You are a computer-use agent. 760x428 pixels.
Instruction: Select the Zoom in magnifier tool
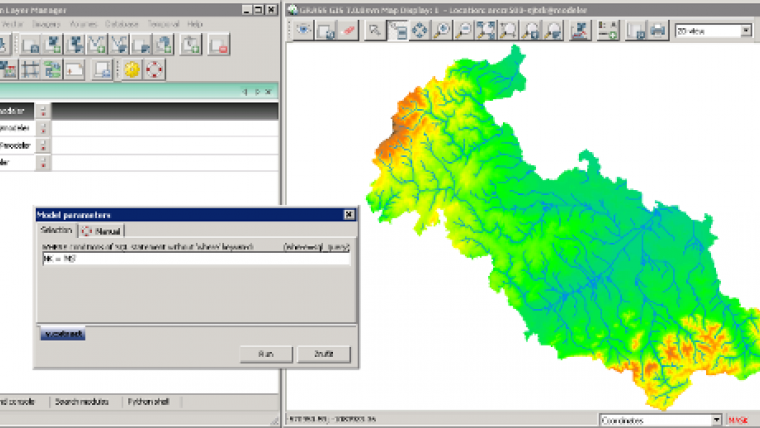click(442, 31)
